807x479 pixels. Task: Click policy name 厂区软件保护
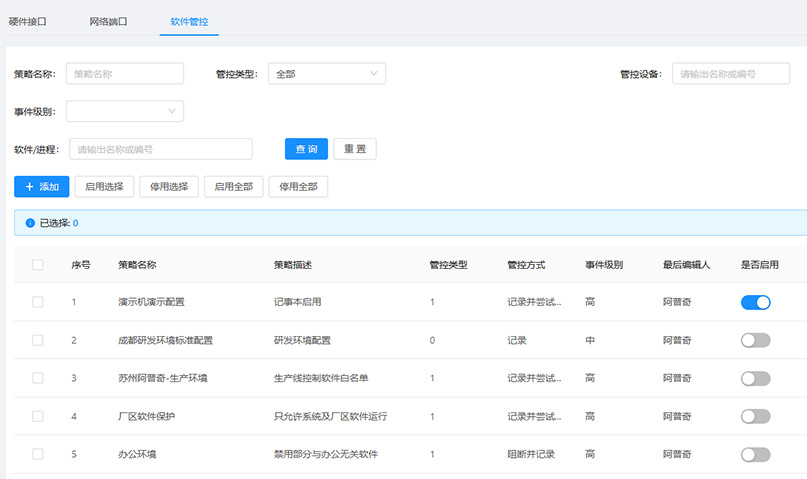click(147, 416)
